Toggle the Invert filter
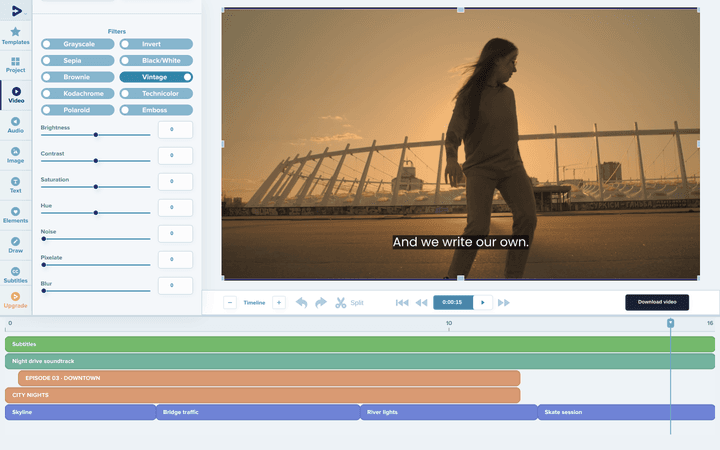720x450 pixels. point(156,44)
